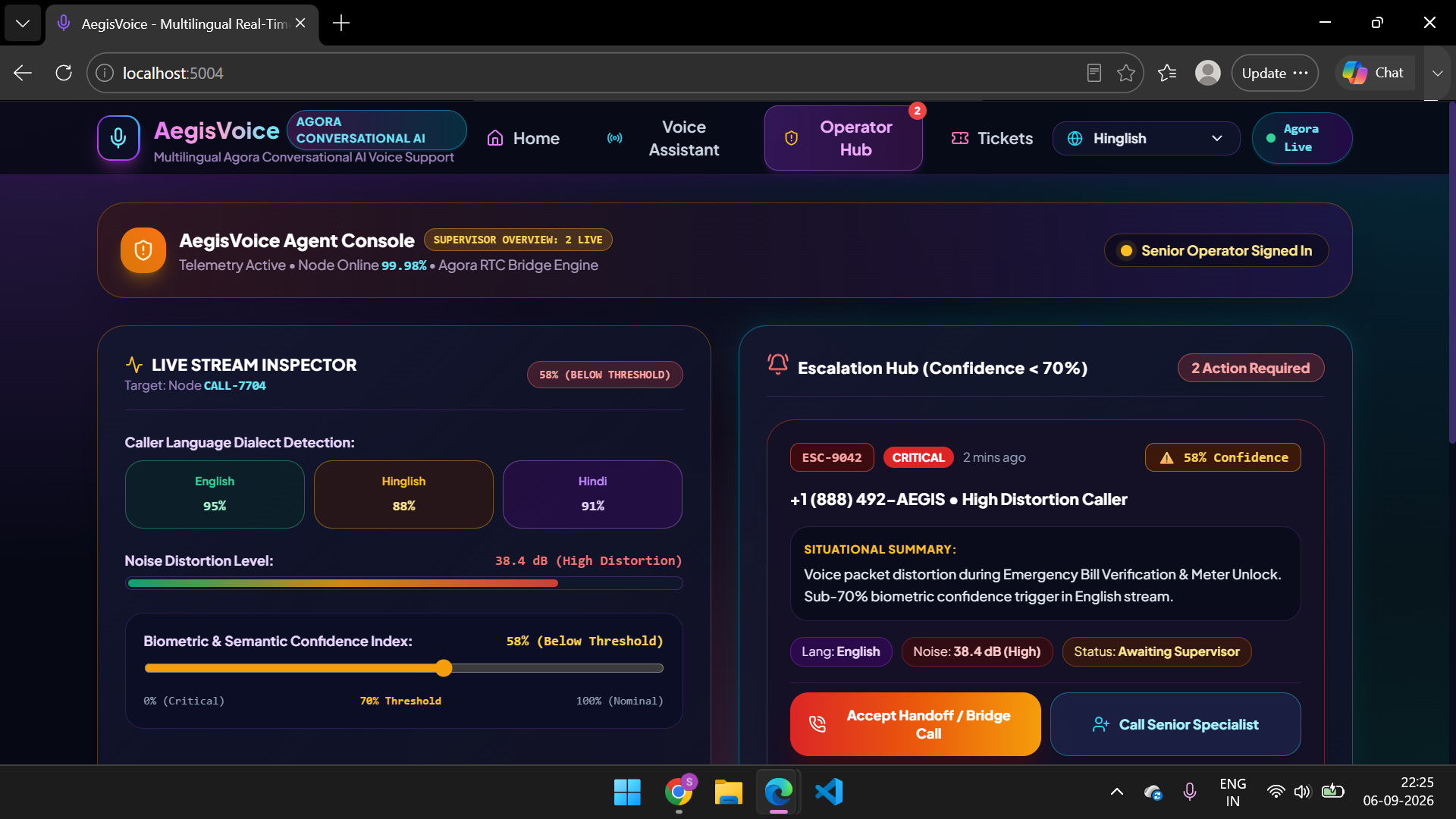Expand the tab search chevron
The image size is (1456, 819).
[x=23, y=23]
